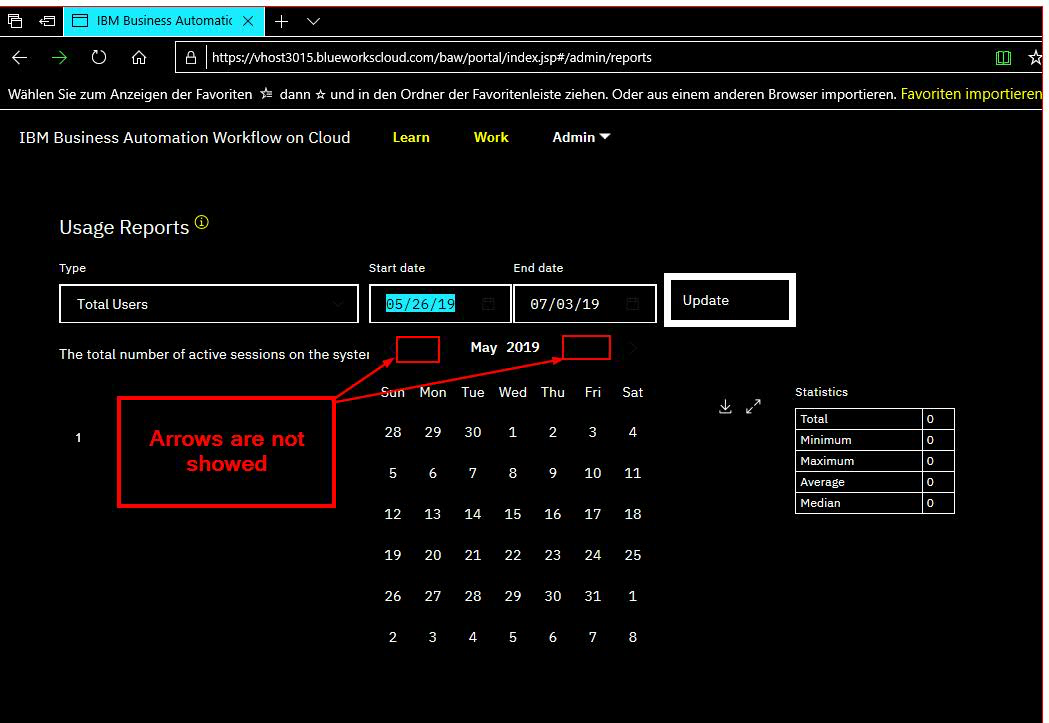This screenshot has height=723, width=1049.
Task: Pick May 10 from the calendar
Action: [x=593, y=474]
